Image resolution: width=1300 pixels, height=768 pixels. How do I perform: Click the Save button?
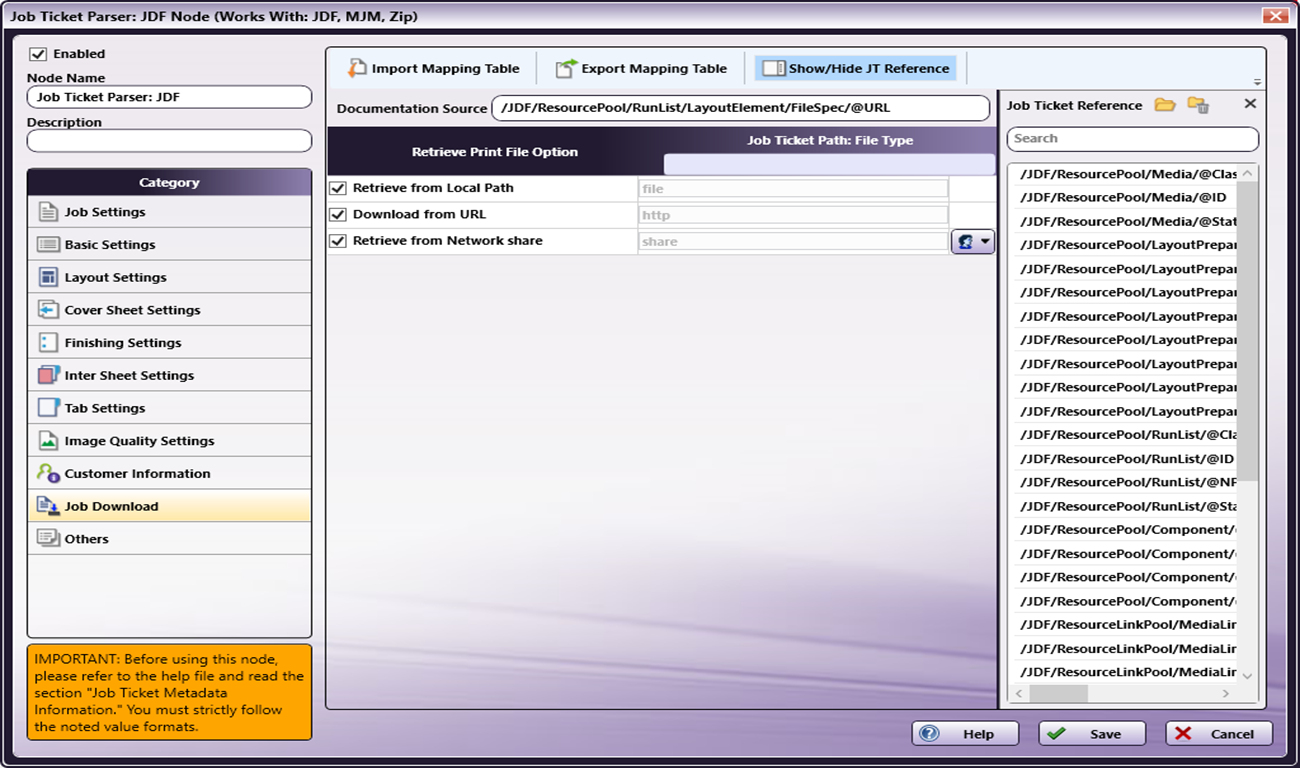click(1091, 734)
